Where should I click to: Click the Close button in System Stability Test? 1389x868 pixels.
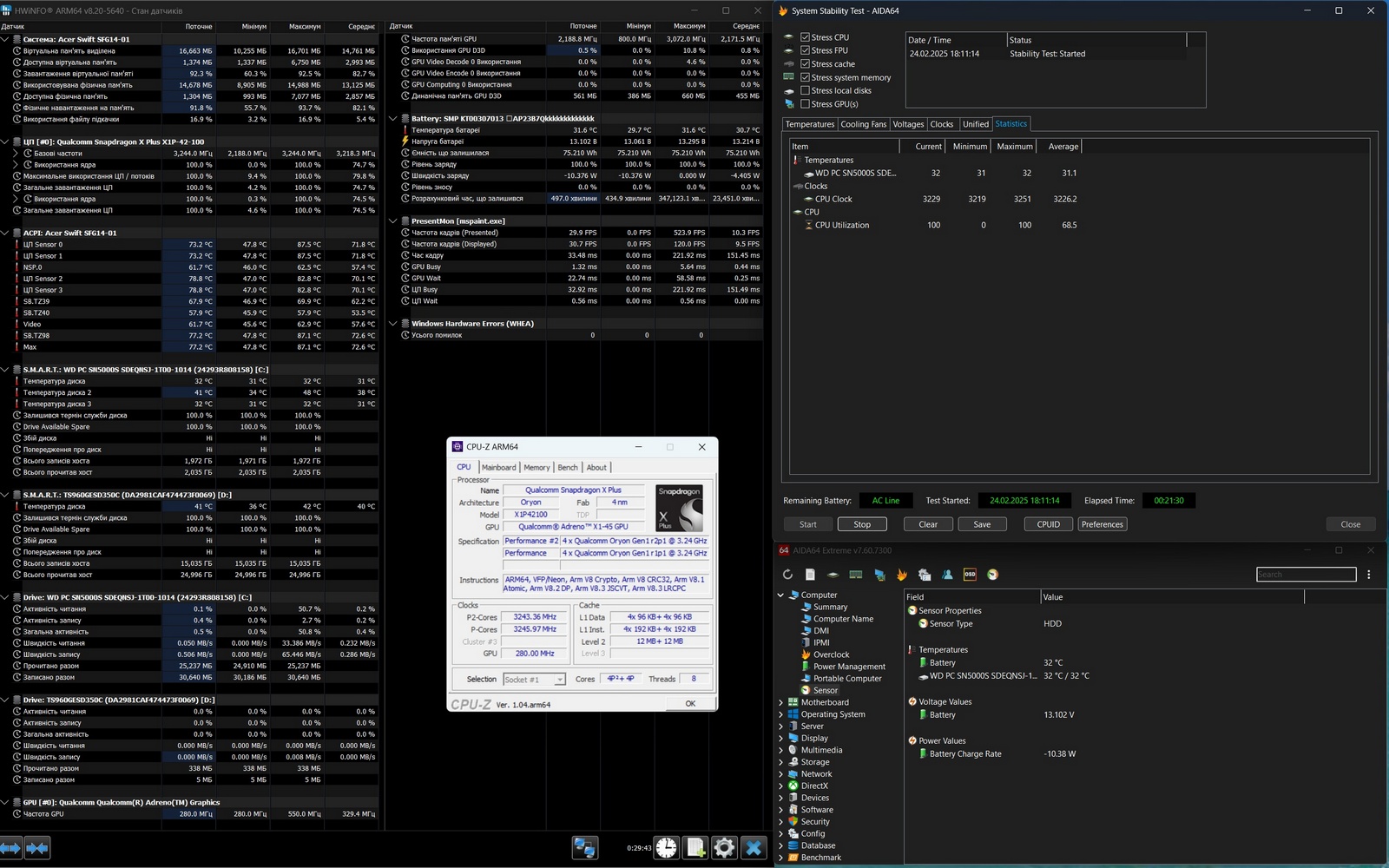(1351, 524)
